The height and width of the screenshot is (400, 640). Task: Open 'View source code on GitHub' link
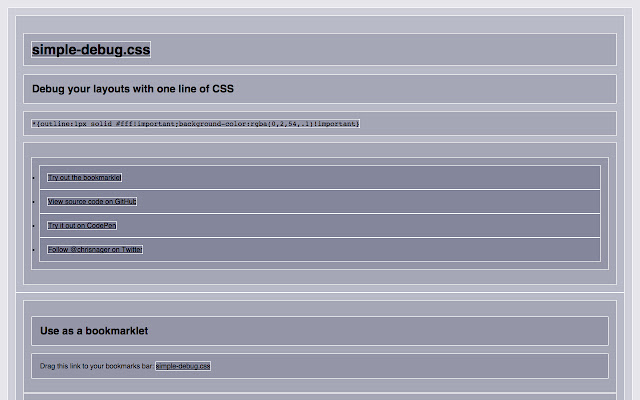click(x=92, y=202)
